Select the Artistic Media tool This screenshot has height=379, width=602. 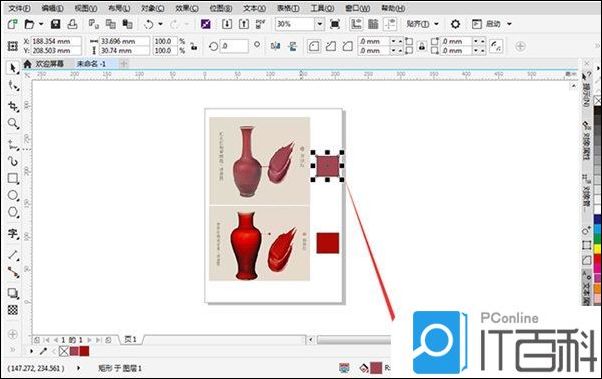click(x=13, y=161)
